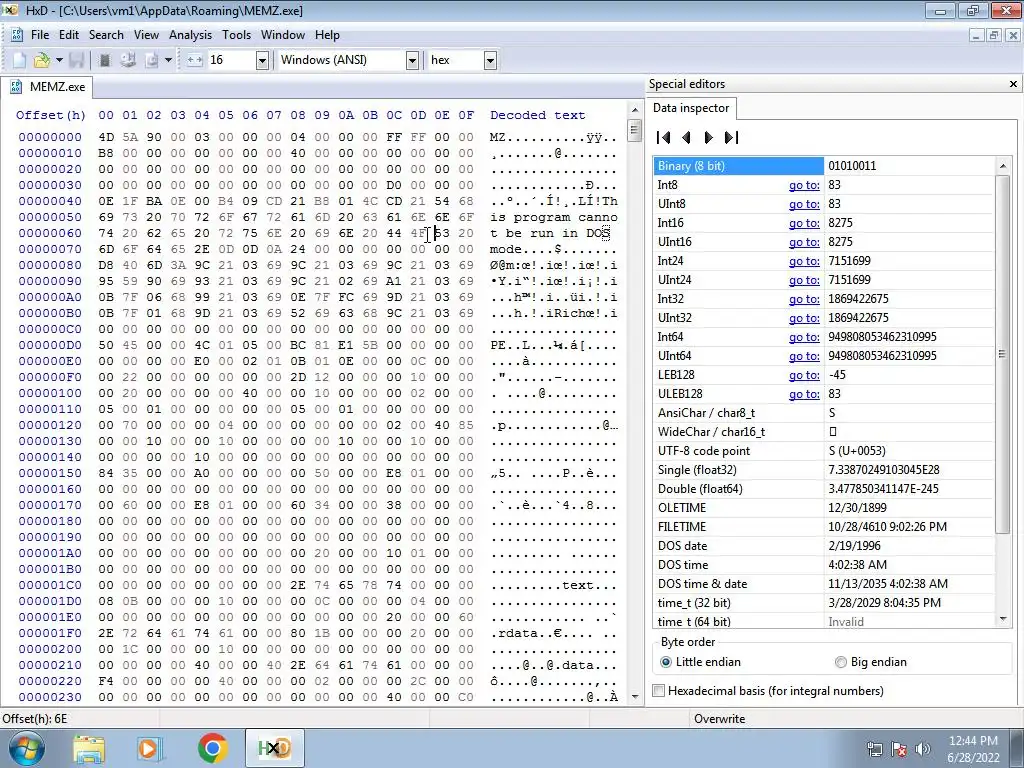
Task: Open the Search menu
Action: coord(106,35)
